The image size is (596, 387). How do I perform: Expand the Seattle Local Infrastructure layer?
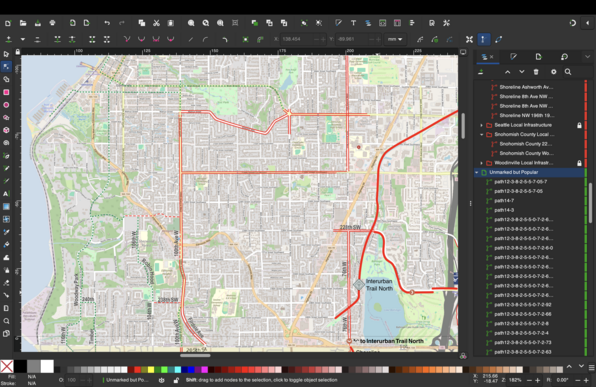(x=482, y=125)
